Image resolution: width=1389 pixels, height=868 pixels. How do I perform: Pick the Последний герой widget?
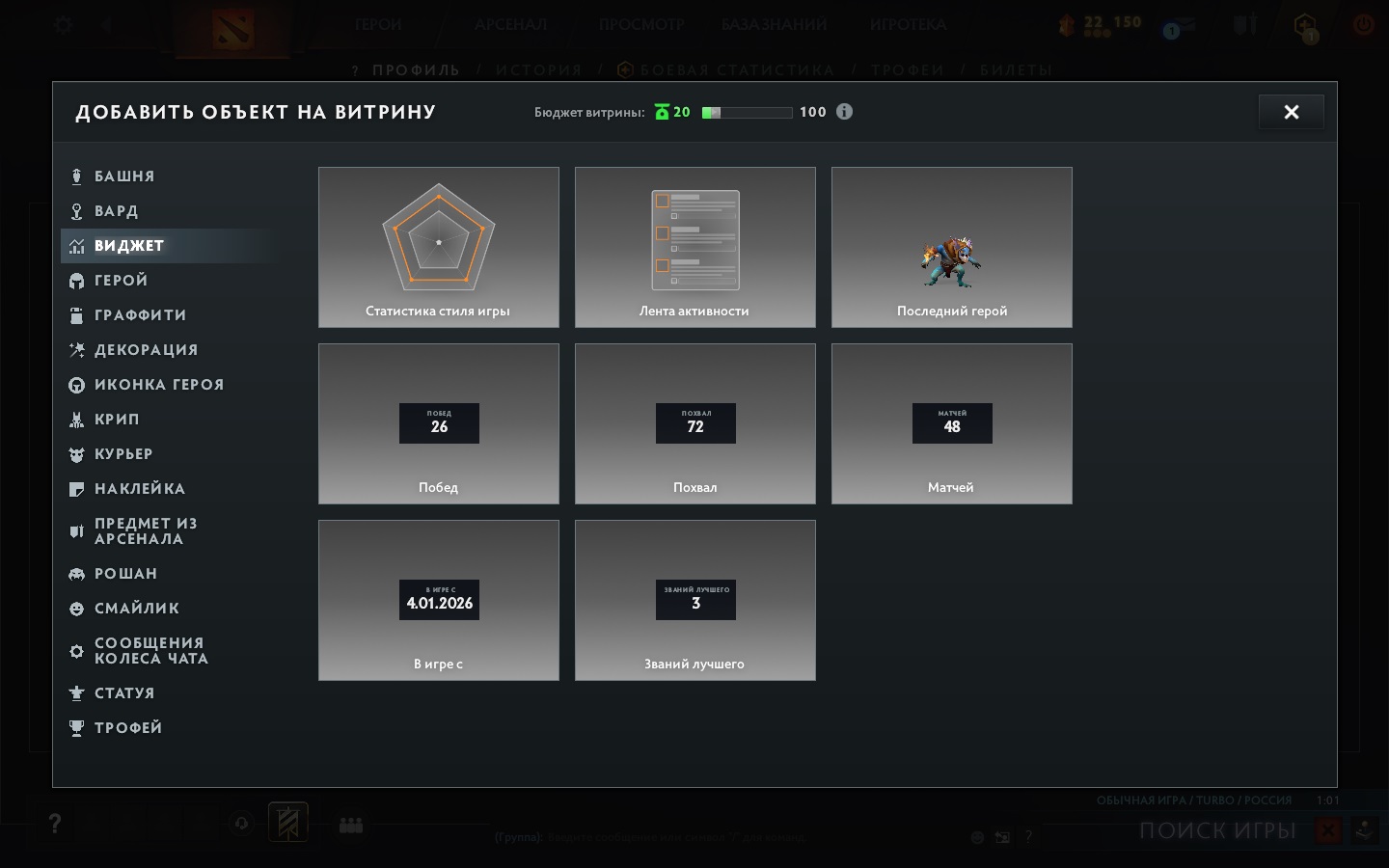click(x=951, y=247)
